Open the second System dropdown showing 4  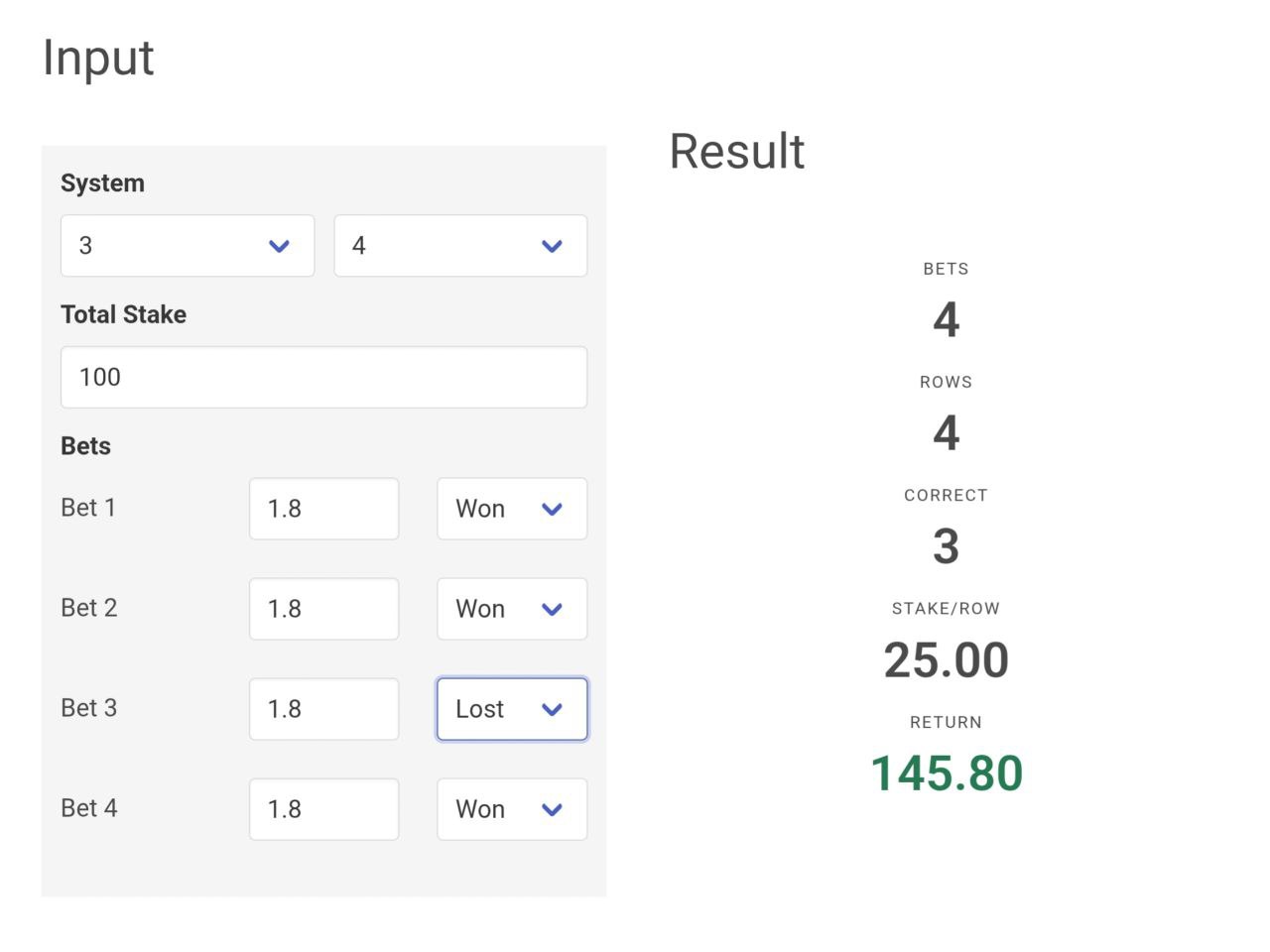tap(459, 246)
